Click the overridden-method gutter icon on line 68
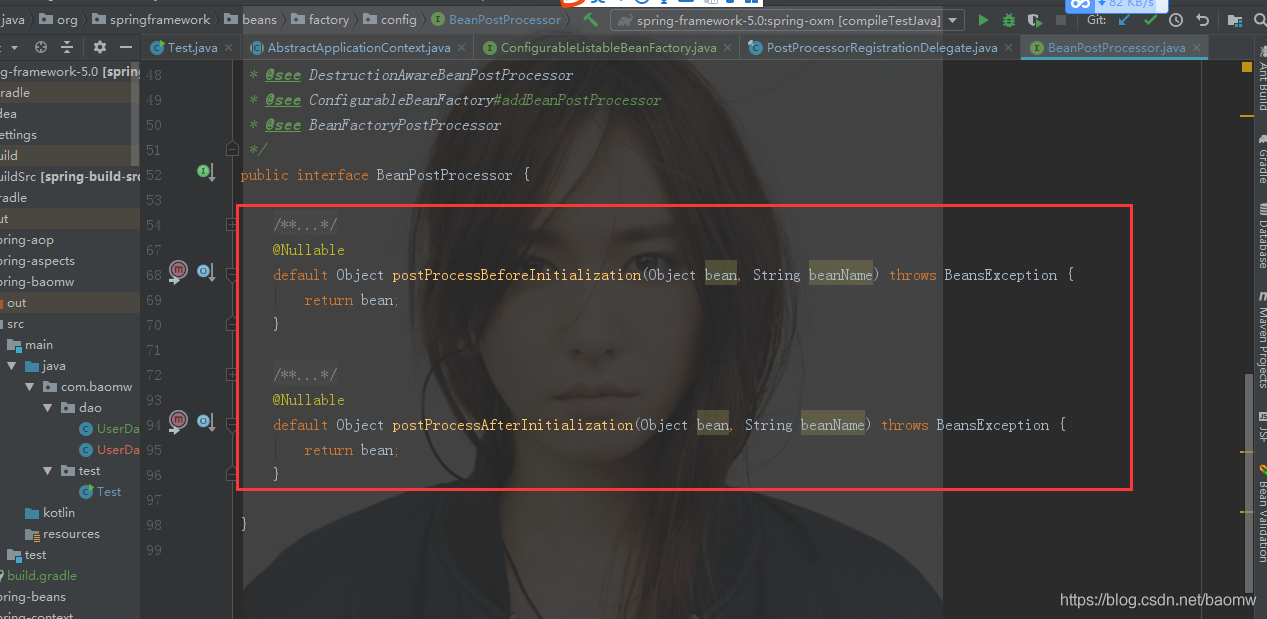 pyautogui.click(x=206, y=272)
